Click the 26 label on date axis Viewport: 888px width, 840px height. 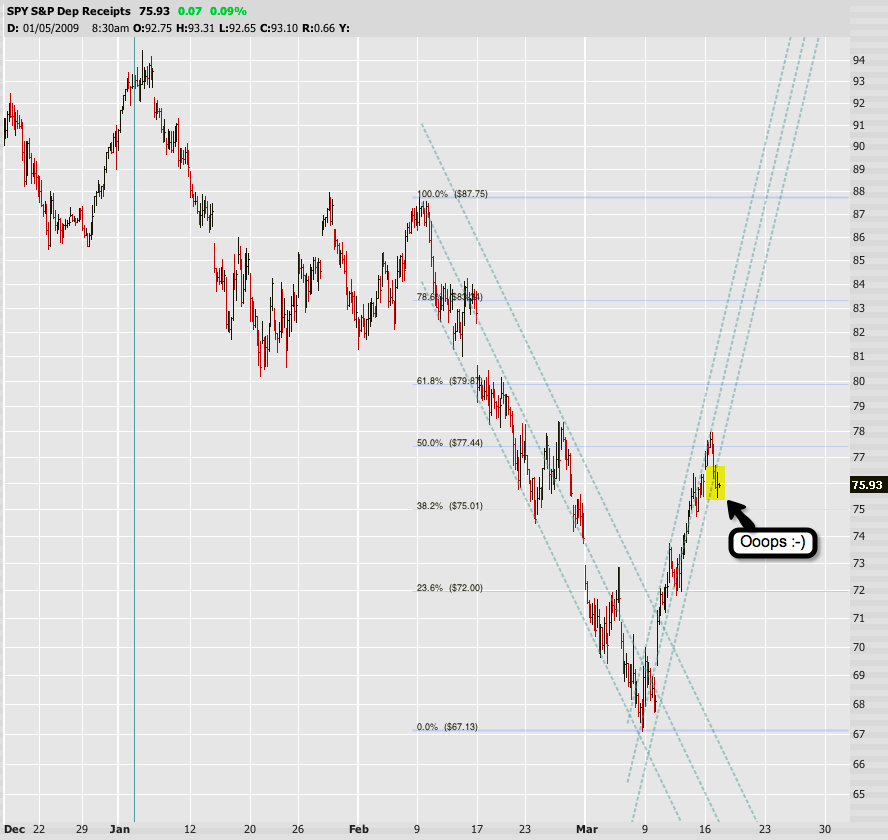tap(298, 829)
